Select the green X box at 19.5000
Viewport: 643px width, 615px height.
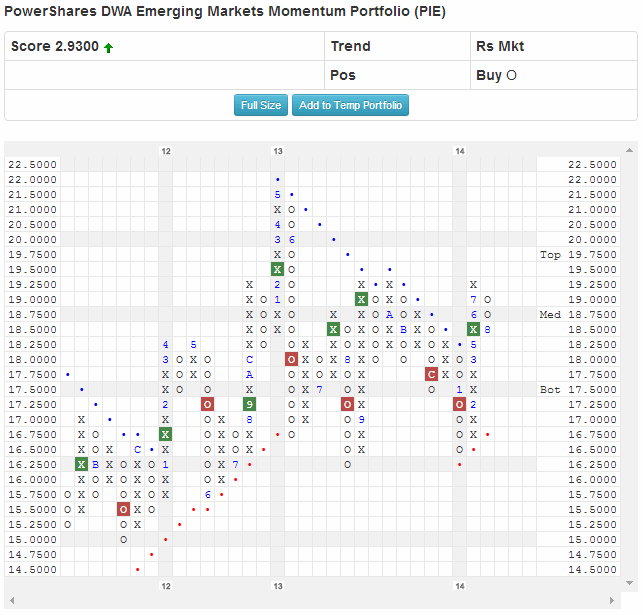(x=277, y=269)
